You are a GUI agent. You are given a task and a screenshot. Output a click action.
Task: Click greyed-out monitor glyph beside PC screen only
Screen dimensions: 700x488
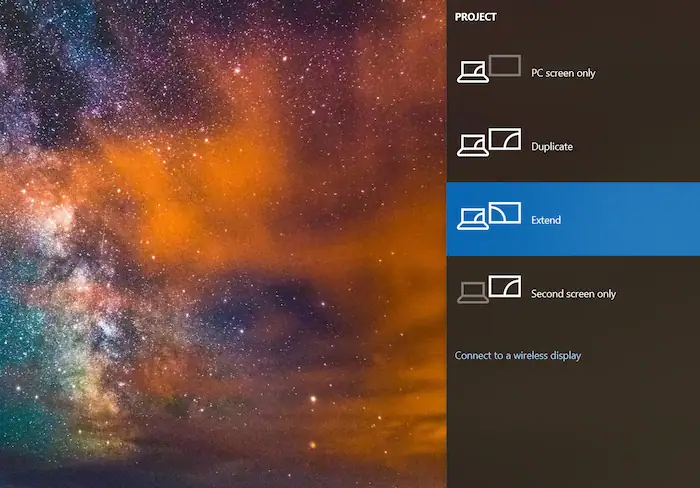coord(506,66)
